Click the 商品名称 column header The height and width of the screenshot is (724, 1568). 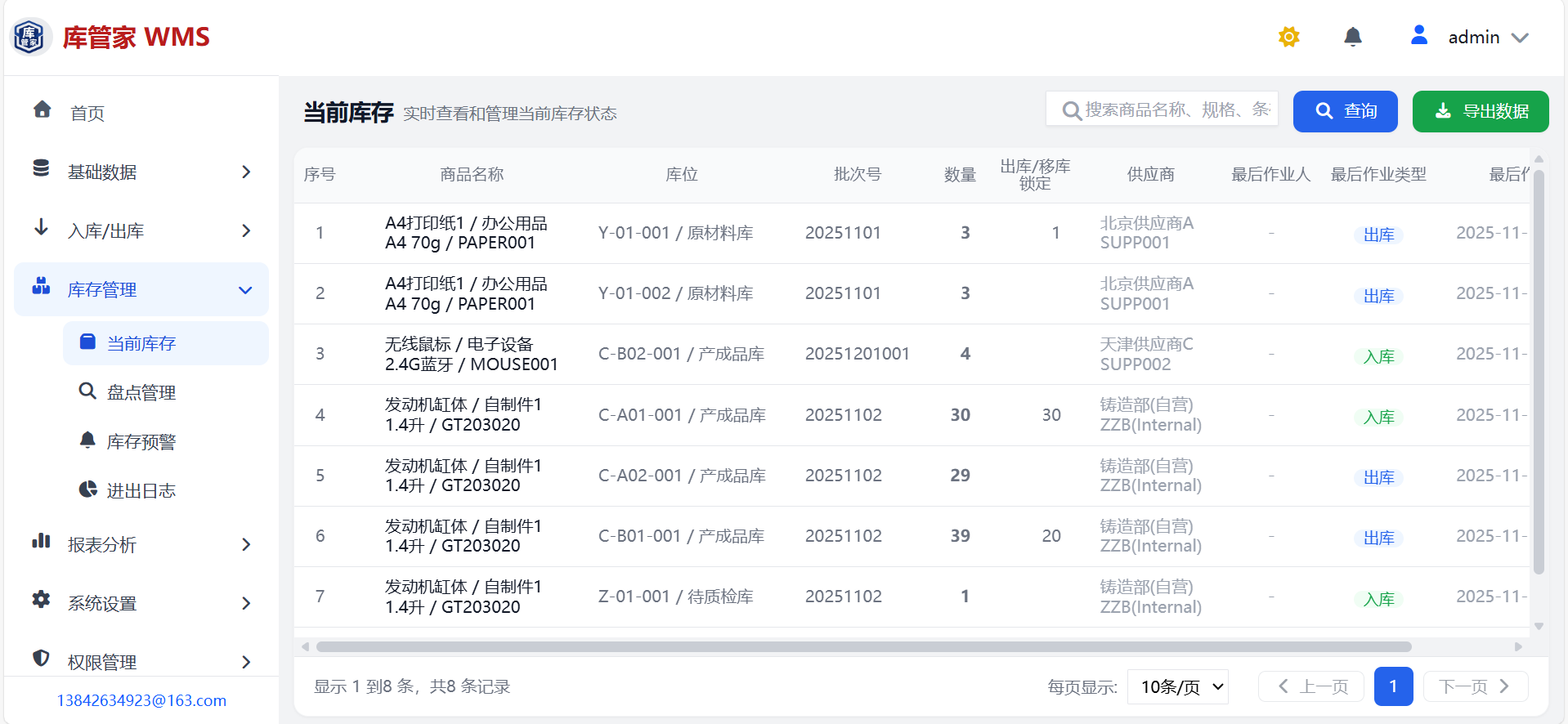(x=472, y=174)
